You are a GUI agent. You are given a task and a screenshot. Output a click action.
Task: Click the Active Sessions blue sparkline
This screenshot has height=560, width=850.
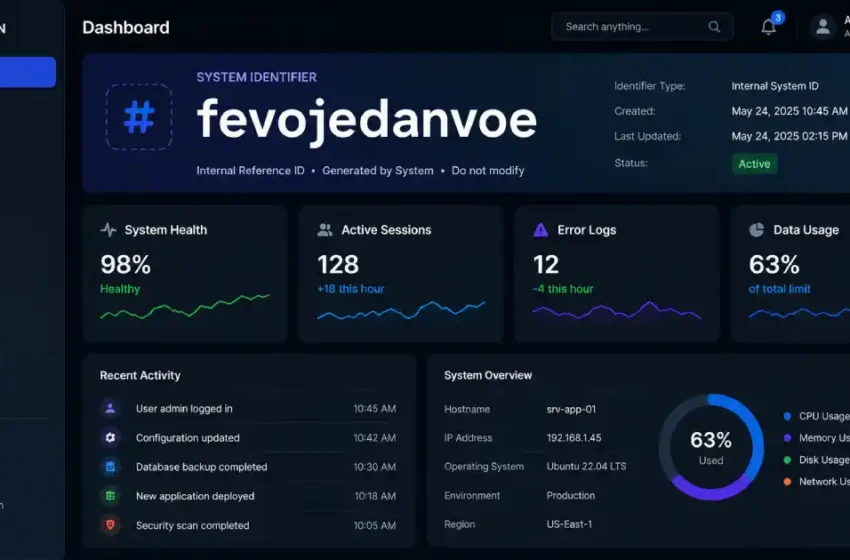(x=401, y=310)
